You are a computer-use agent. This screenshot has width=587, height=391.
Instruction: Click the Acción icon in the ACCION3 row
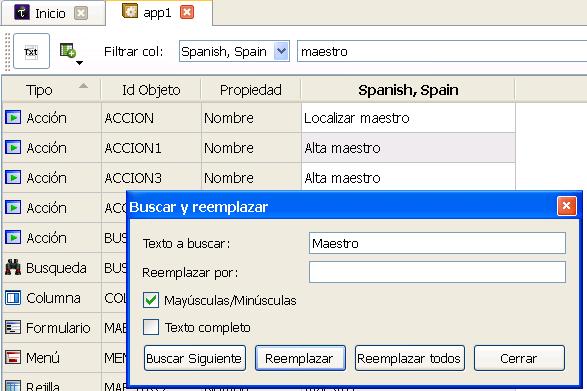13,178
